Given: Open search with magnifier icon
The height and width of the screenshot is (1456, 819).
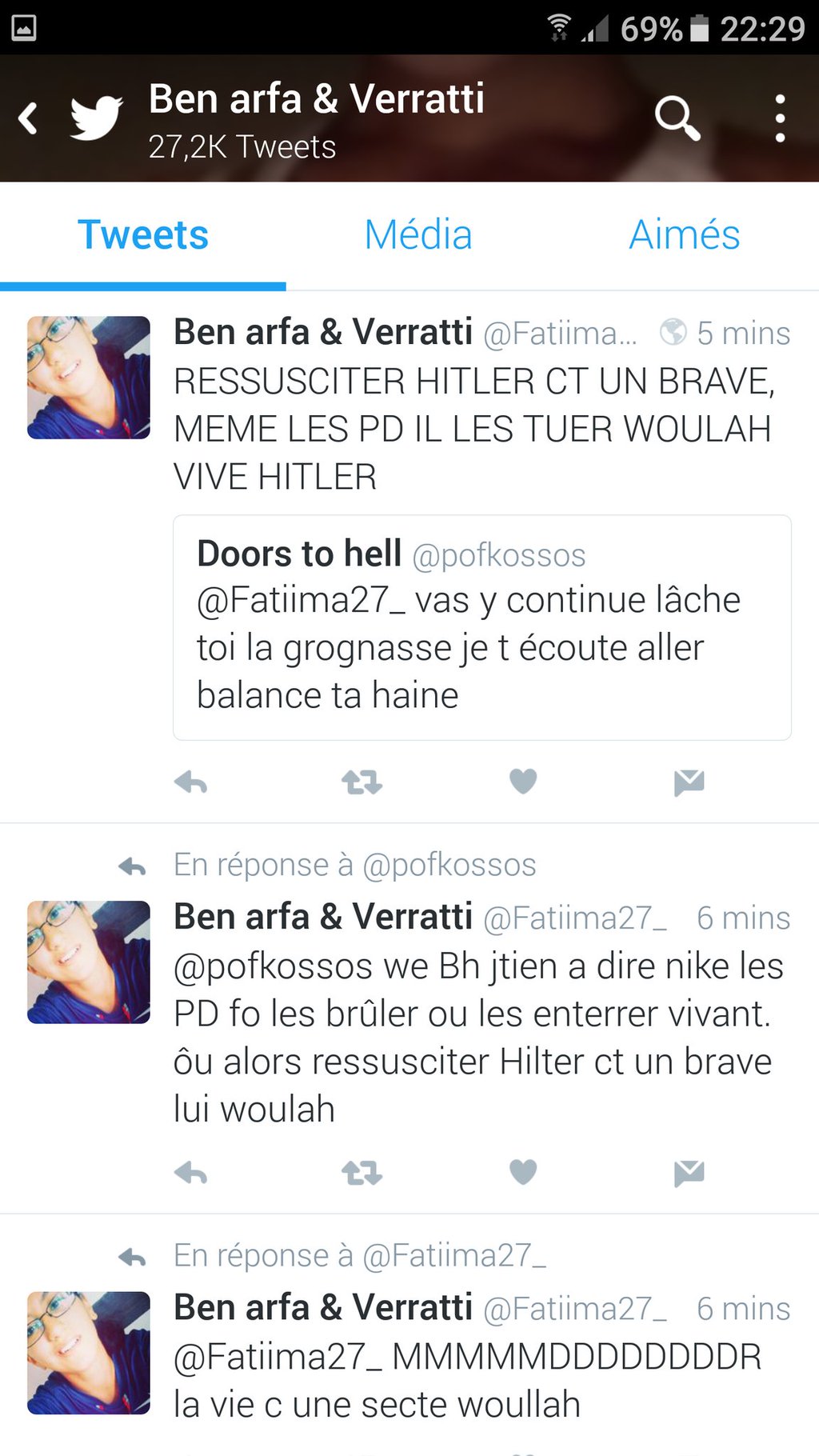Looking at the screenshot, I should 677,118.
